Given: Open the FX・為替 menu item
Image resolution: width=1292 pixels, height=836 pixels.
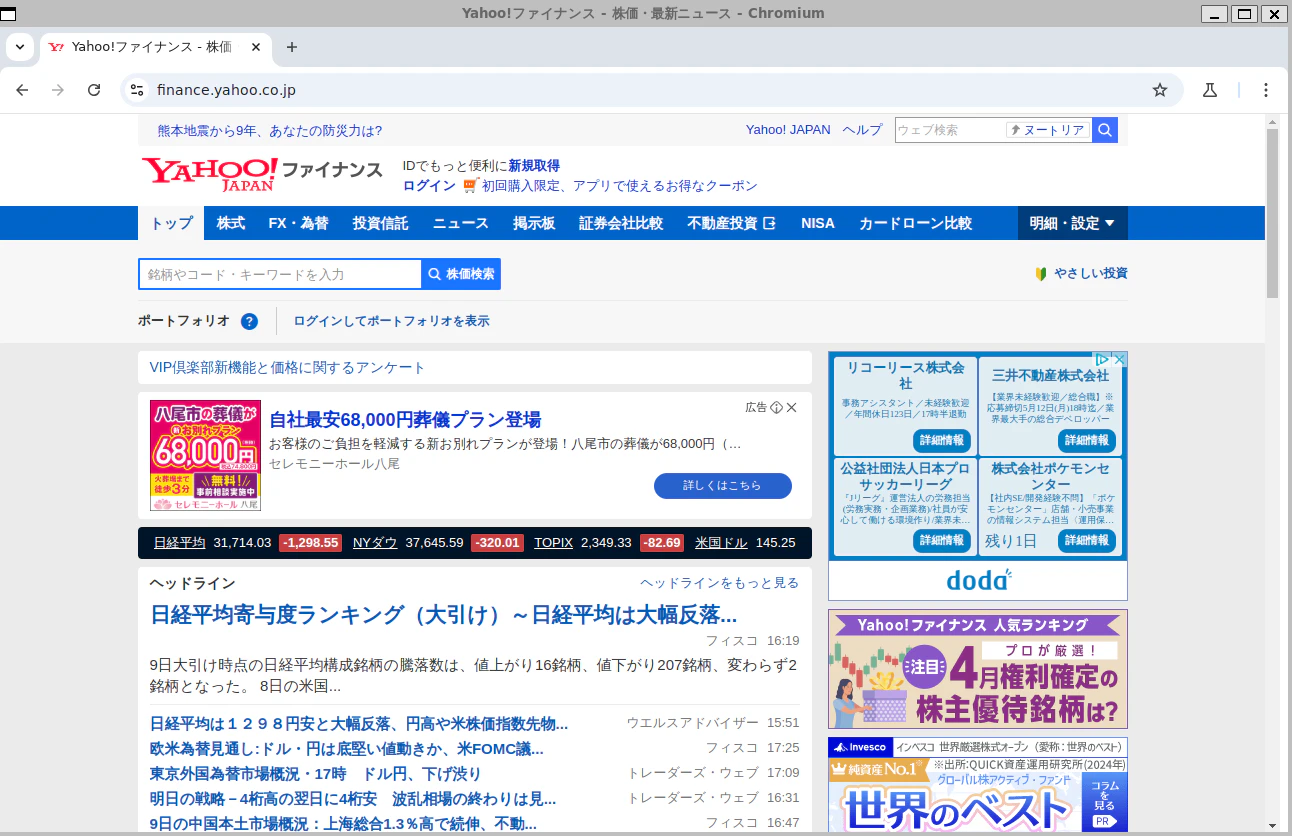Looking at the screenshot, I should 298,223.
